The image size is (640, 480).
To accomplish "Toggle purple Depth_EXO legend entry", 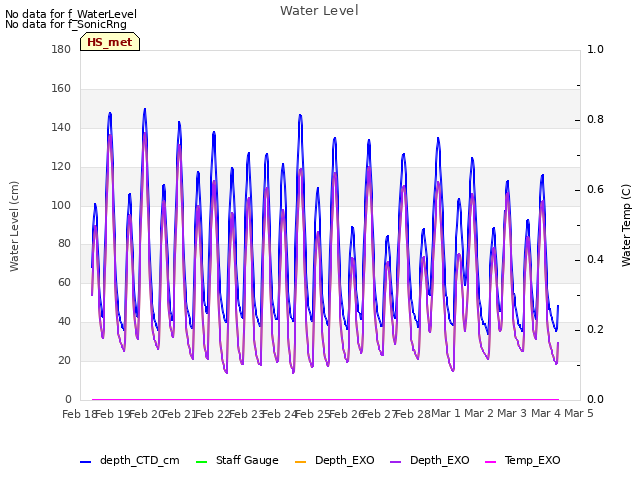I will [429, 460].
